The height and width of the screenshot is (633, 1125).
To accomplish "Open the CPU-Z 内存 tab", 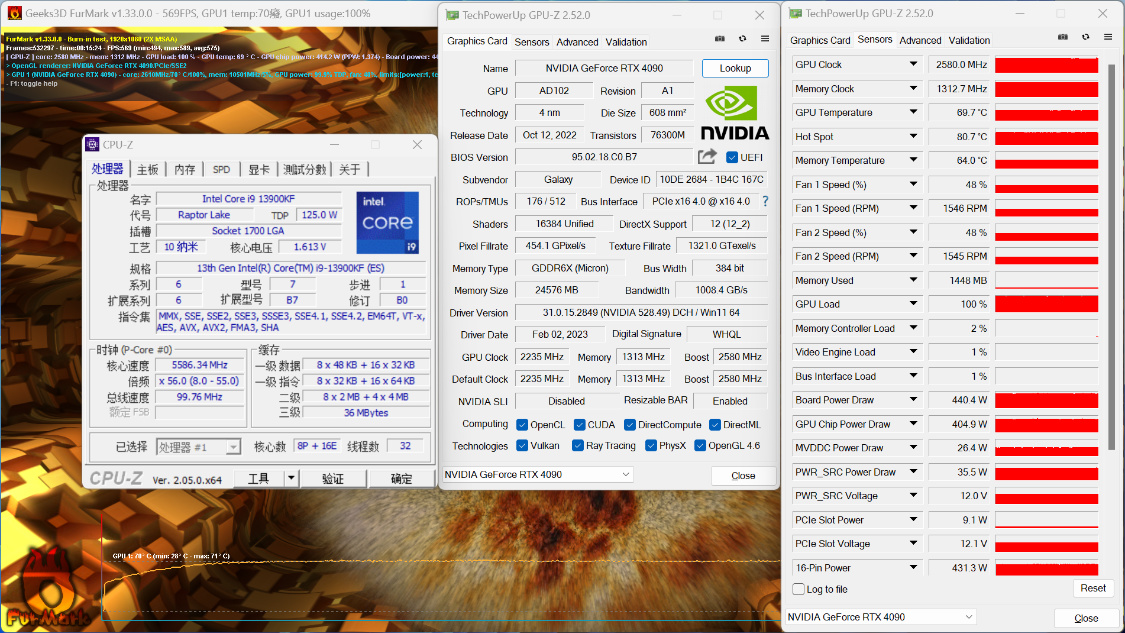I will pos(184,169).
